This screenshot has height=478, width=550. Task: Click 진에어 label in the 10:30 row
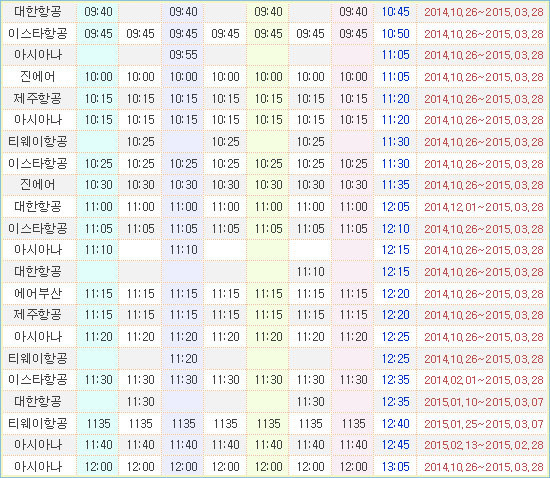click(x=38, y=185)
